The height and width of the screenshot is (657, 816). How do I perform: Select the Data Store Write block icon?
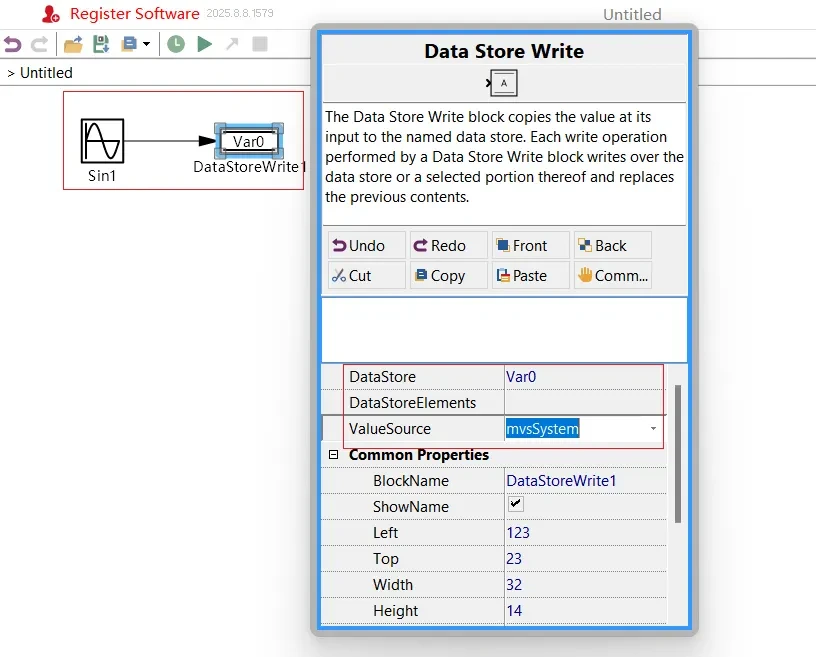click(x=503, y=83)
